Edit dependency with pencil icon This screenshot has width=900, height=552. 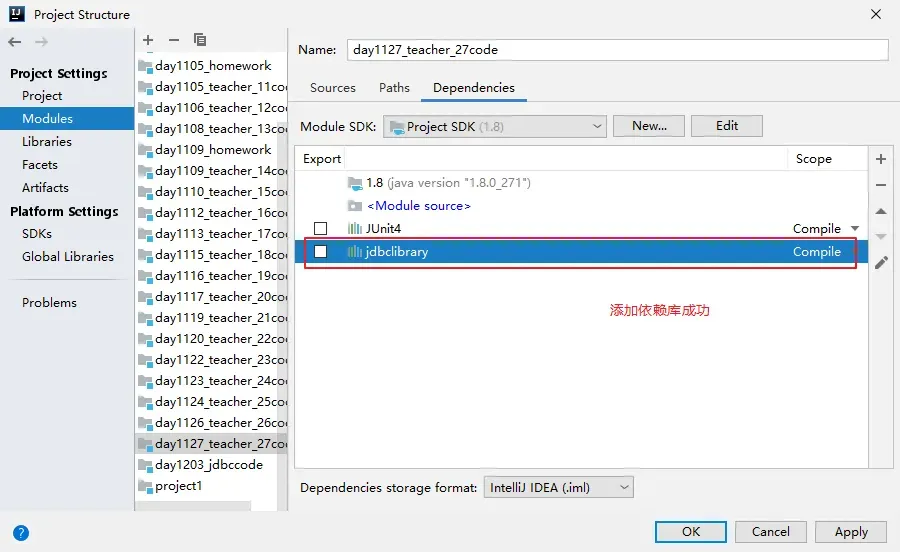point(881,263)
